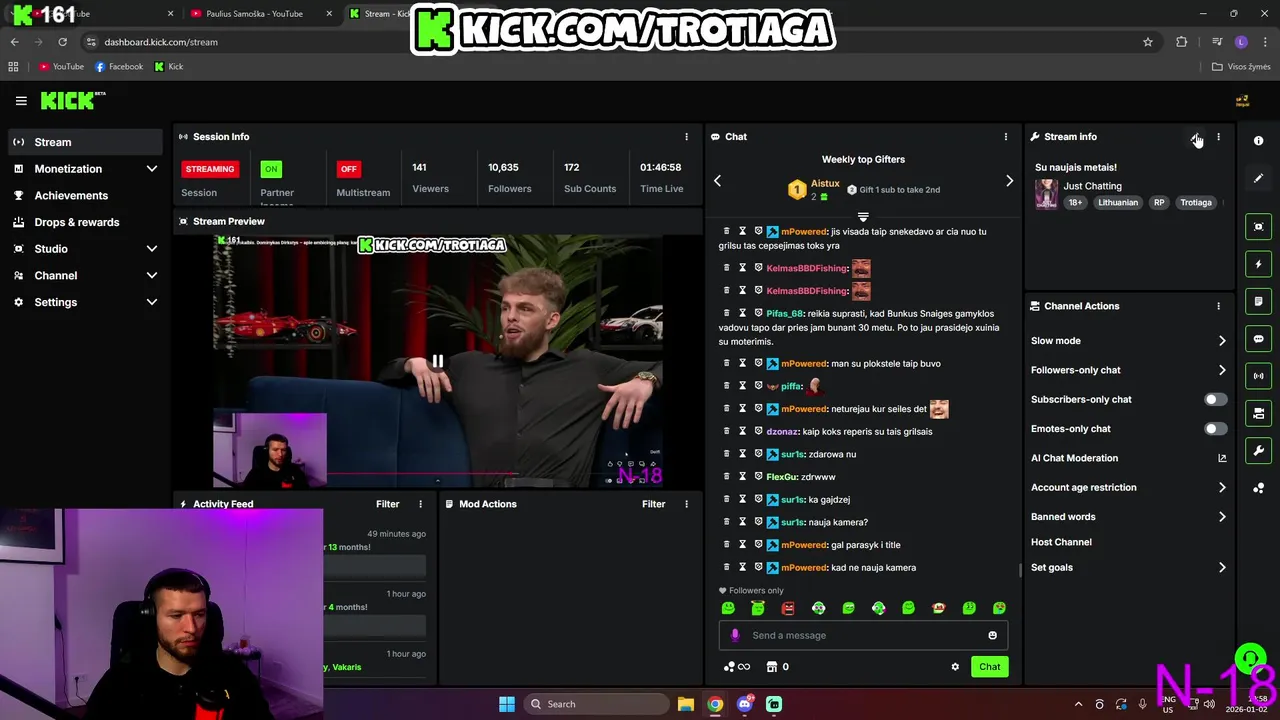Show previous weekly top gifters arrow
1280x720 pixels.
tap(717, 181)
